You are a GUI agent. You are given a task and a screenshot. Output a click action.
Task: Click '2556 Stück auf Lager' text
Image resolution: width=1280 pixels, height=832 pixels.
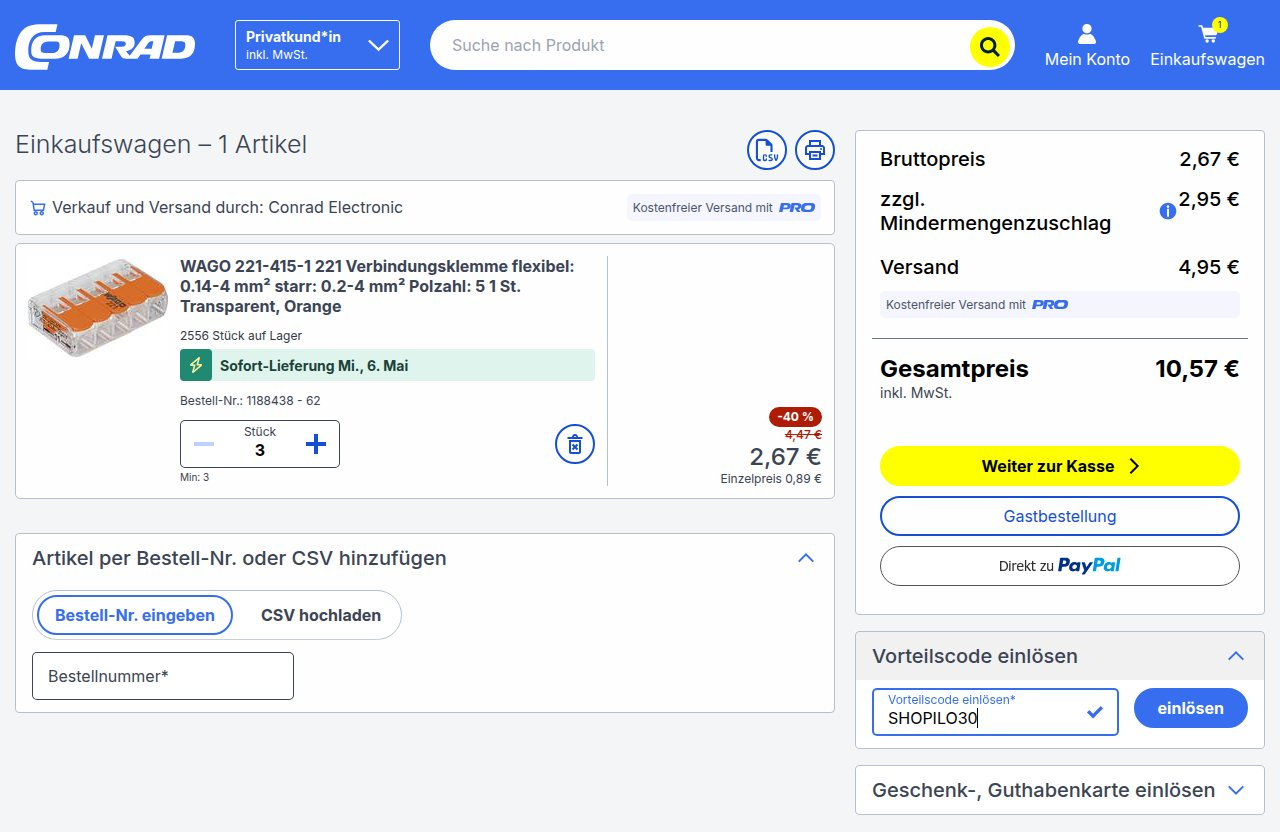[241, 336]
